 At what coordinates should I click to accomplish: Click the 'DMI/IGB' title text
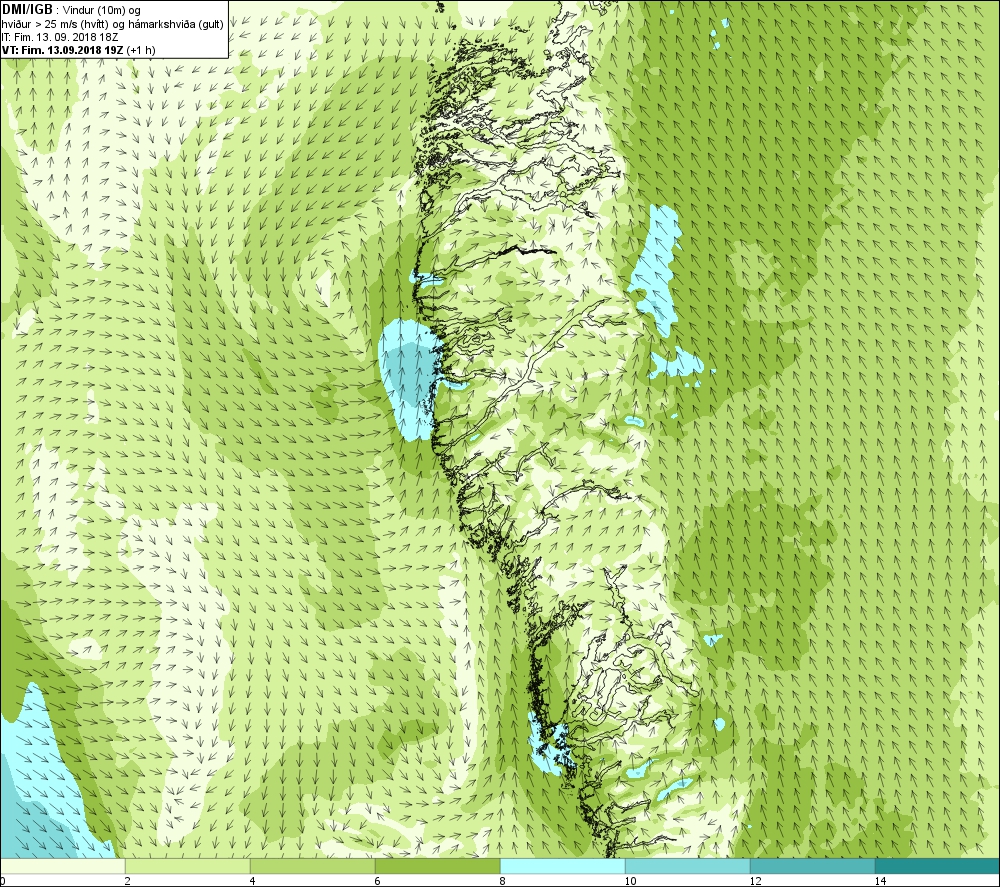click(27, 10)
